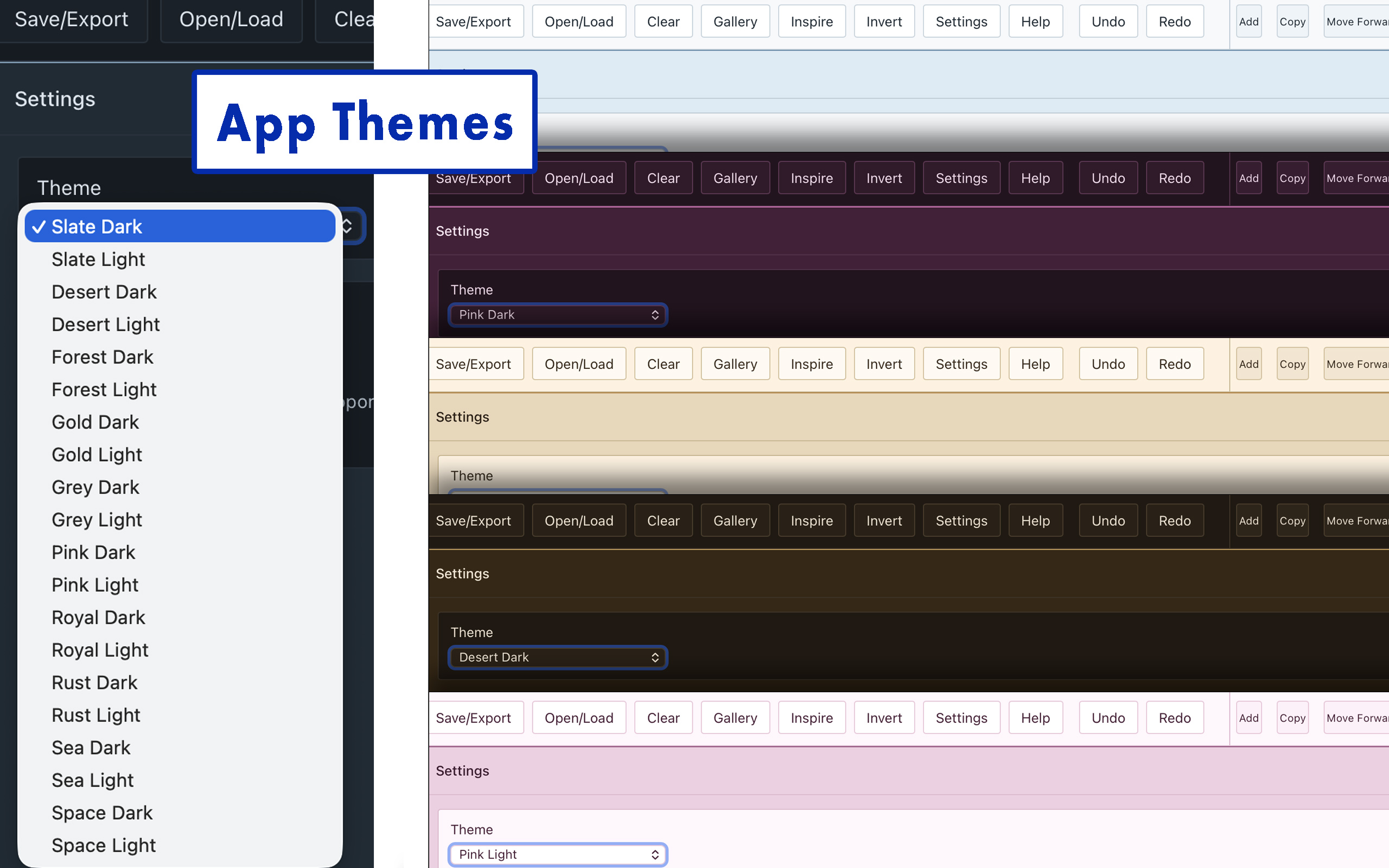Click Gallery in the top light toolbar
The image size is (1389, 868).
[x=735, y=22]
